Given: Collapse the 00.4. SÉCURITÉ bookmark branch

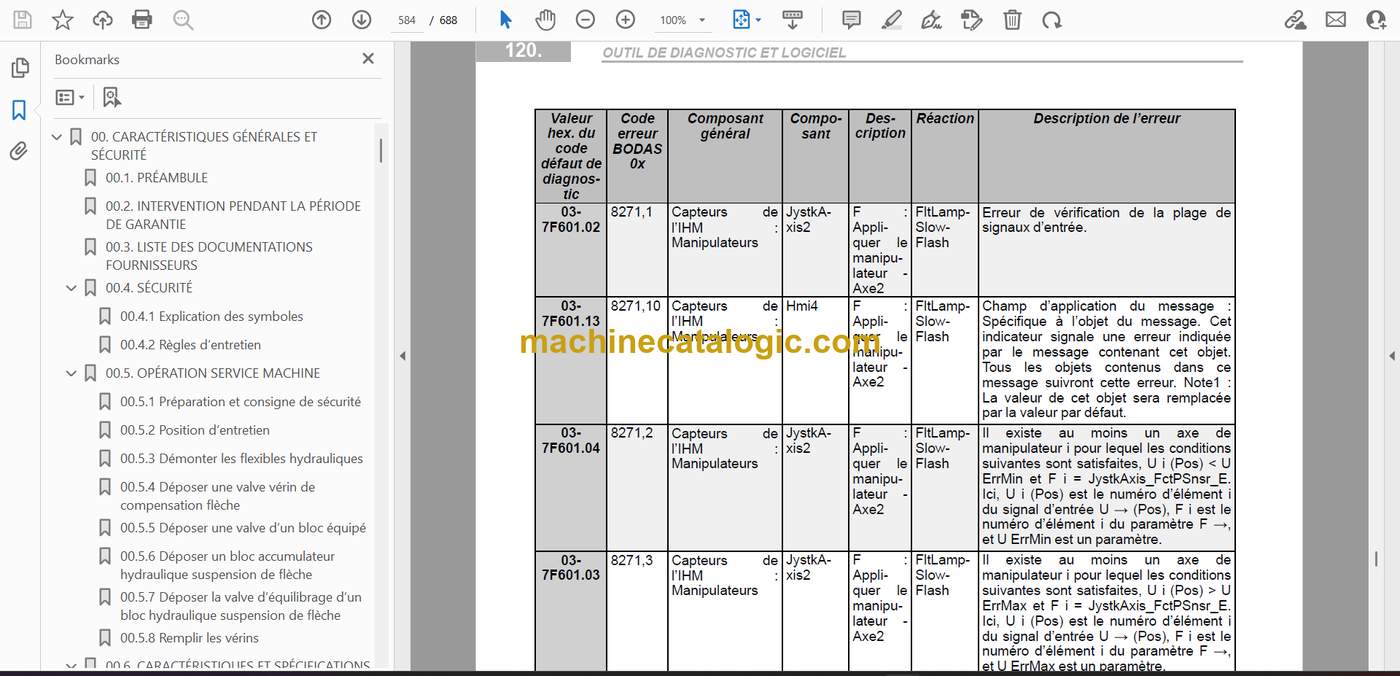Looking at the screenshot, I should 71,288.
